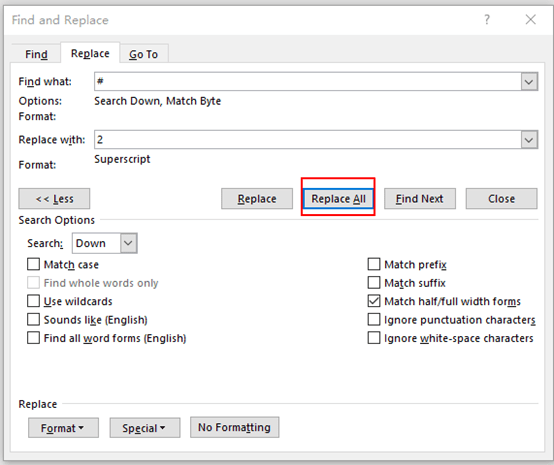Click the help question mark icon
Viewport: 554px width, 465px height.
click(x=487, y=19)
